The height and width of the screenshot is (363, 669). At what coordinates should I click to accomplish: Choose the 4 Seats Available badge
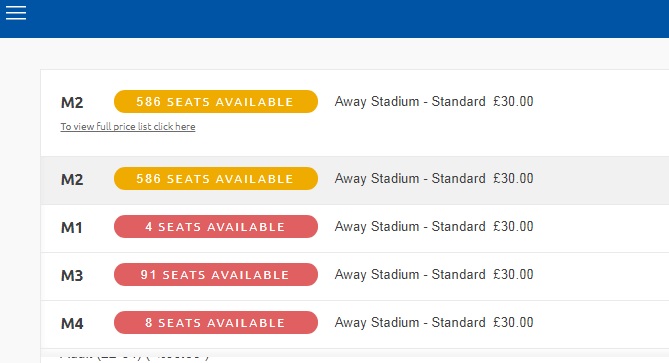(216, 227)
